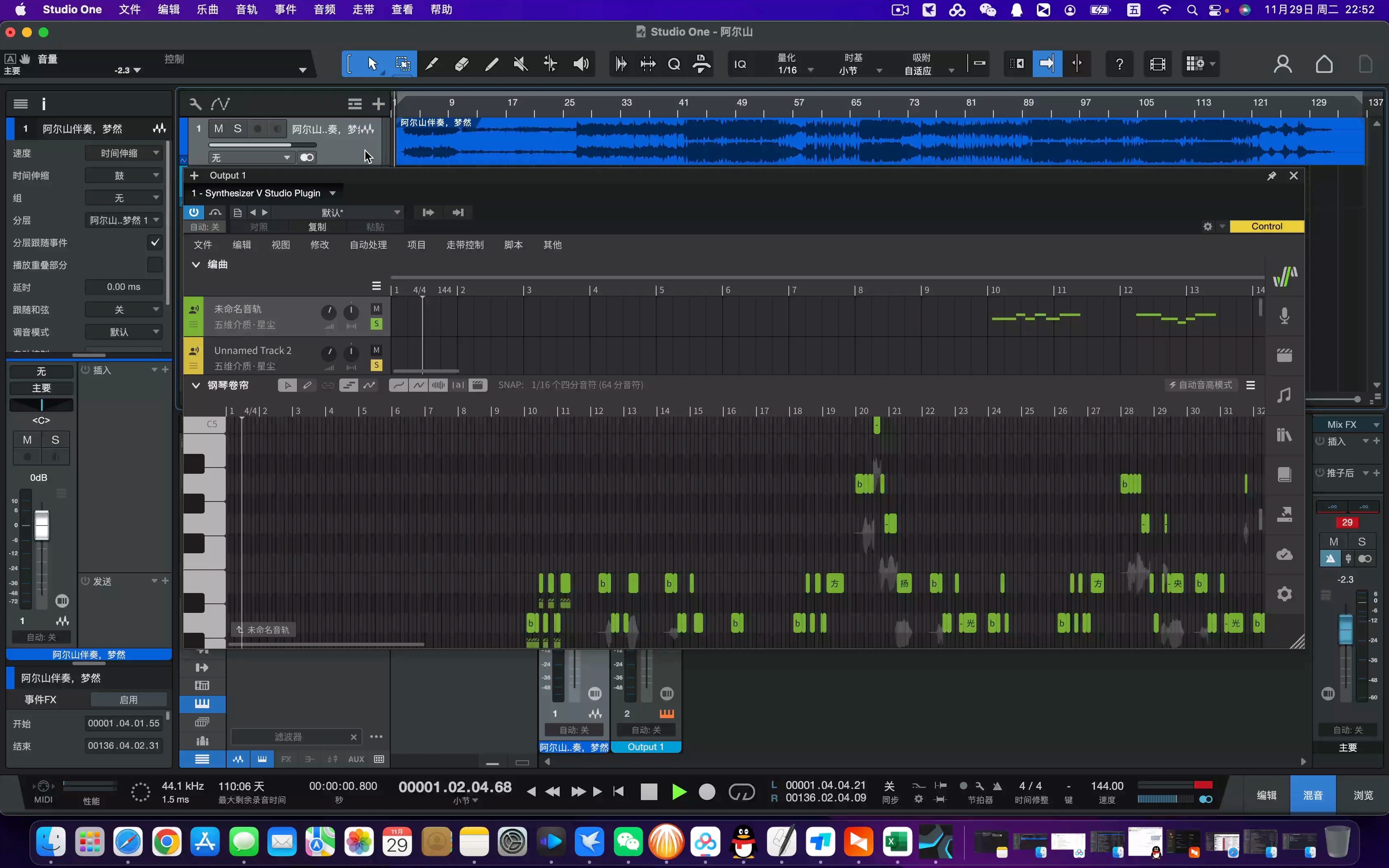
Task: Open the video player icon
Action: [x=1157, y=64]
